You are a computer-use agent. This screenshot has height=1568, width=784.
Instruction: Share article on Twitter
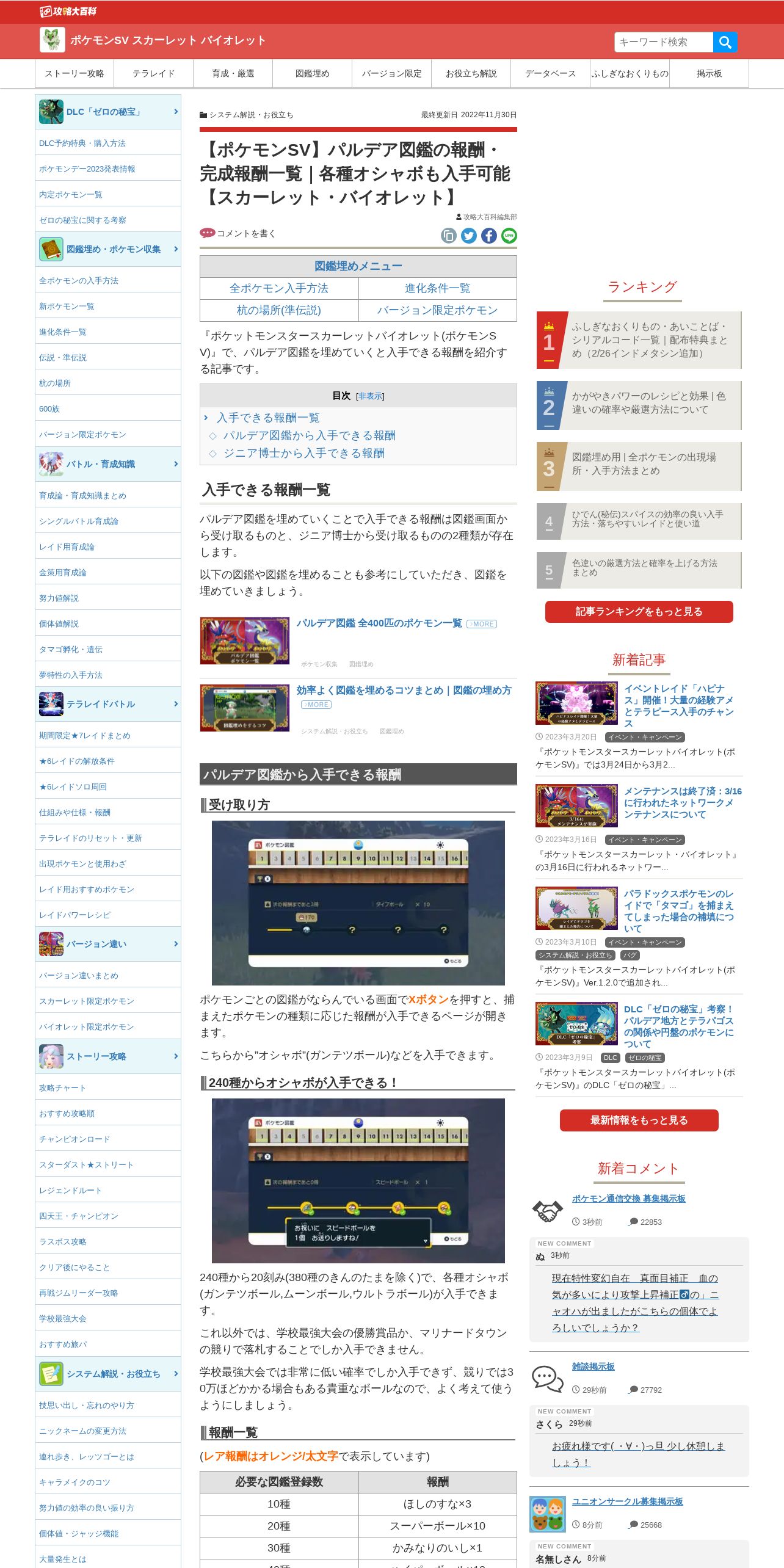click(x=469, y=236)
